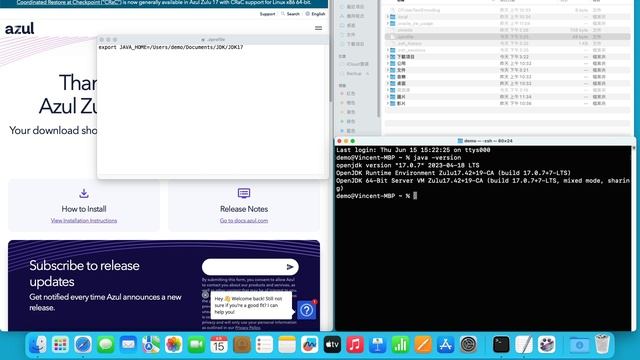640x360 pixels.
Task: Dismiss the chat welcome message
Action: pyautogui.click(x=205, y=294)
